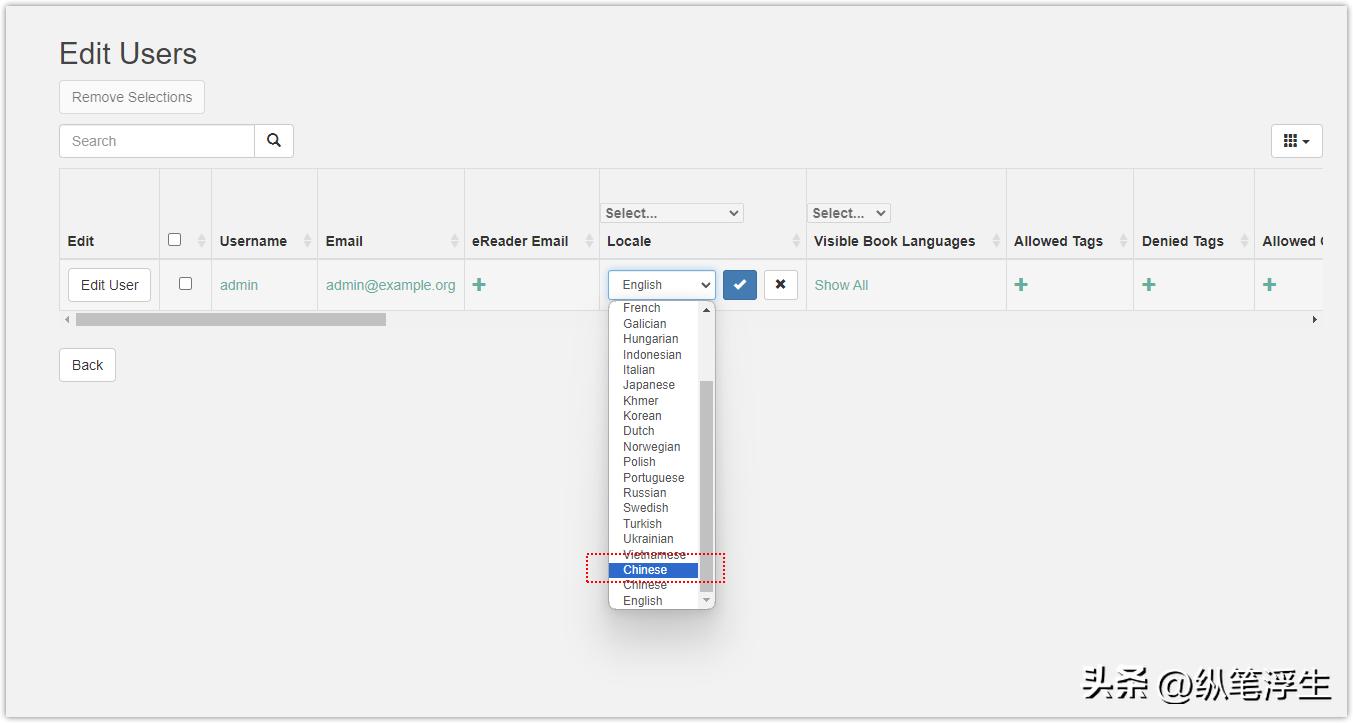
Task: Sort table by Username column arrows
Action: click(x=307, y=241)
